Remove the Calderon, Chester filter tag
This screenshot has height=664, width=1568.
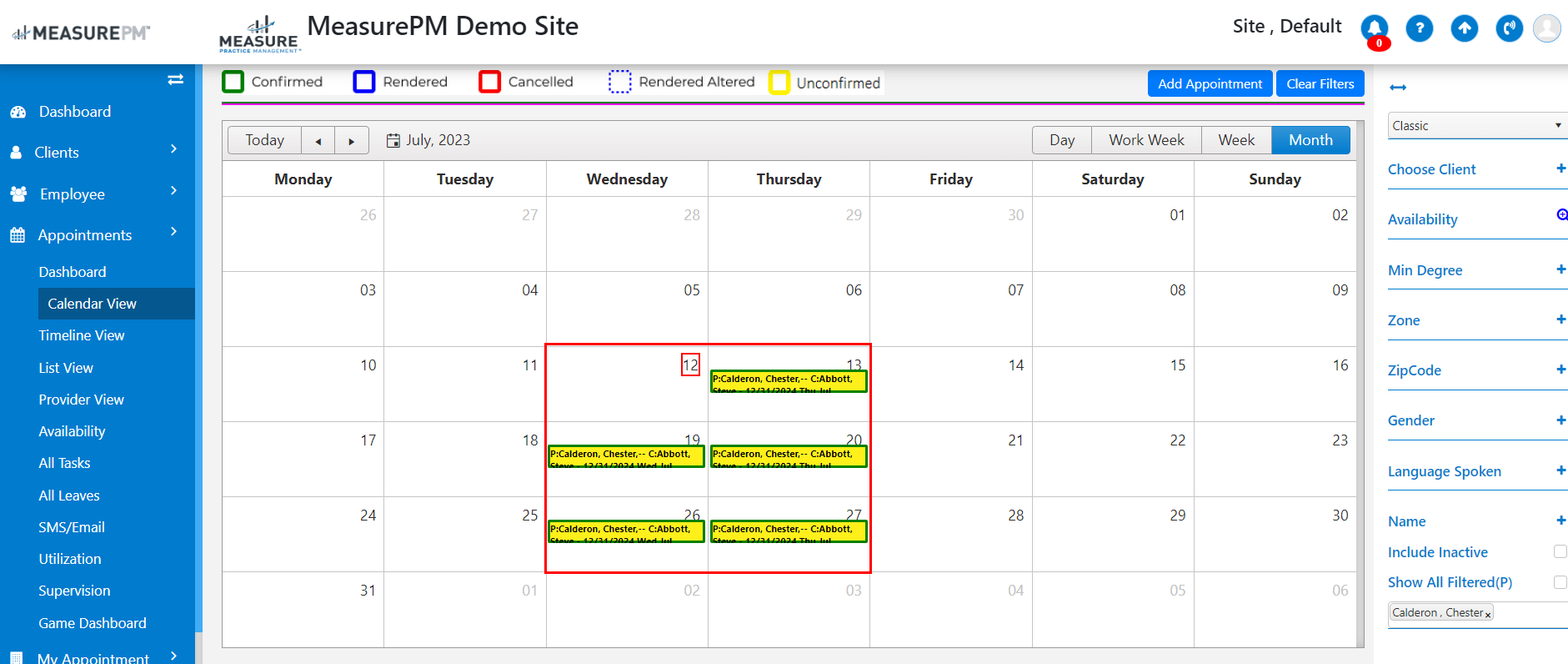coord(1488,615)
